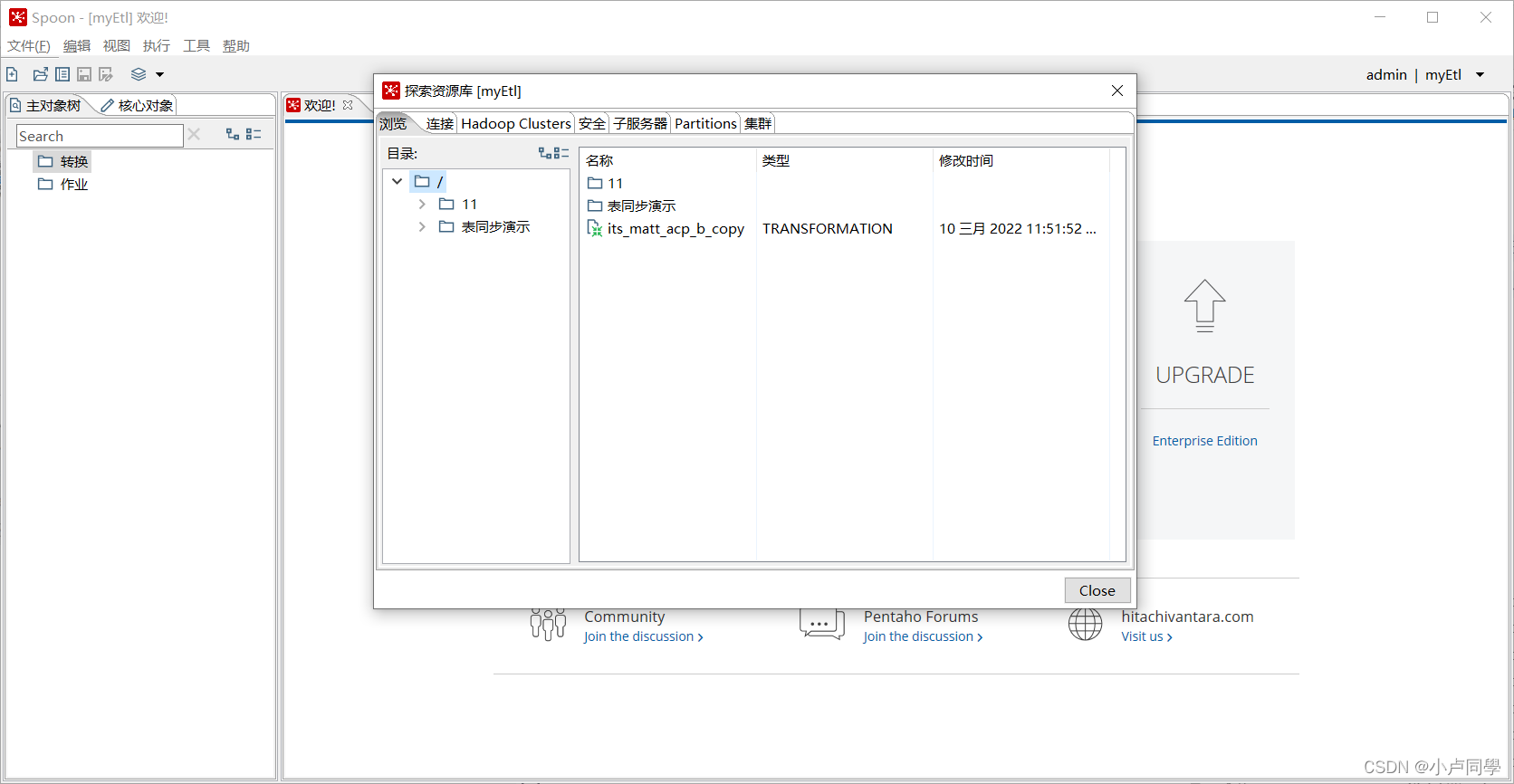Switch to the 集群 tab
This screenshot has width=1514, height=784.
coord(758,123)
